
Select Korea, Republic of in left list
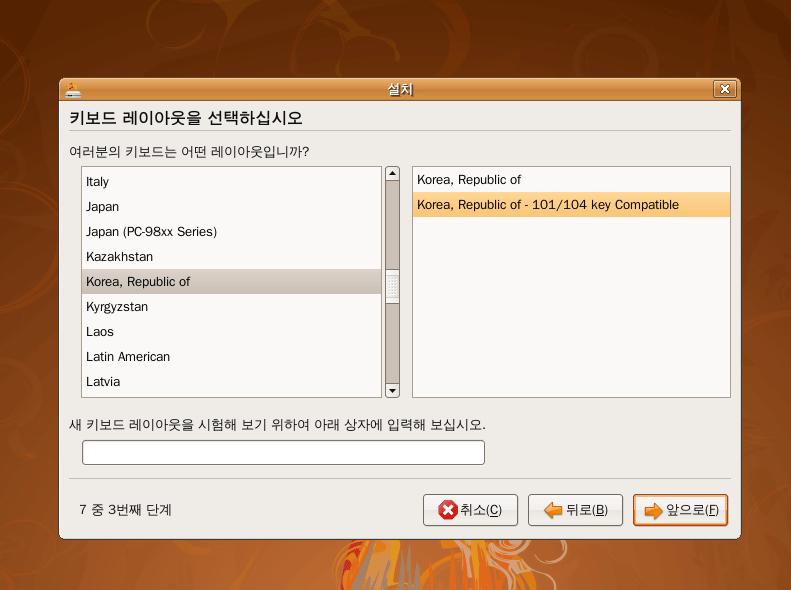tap(231, 281)
